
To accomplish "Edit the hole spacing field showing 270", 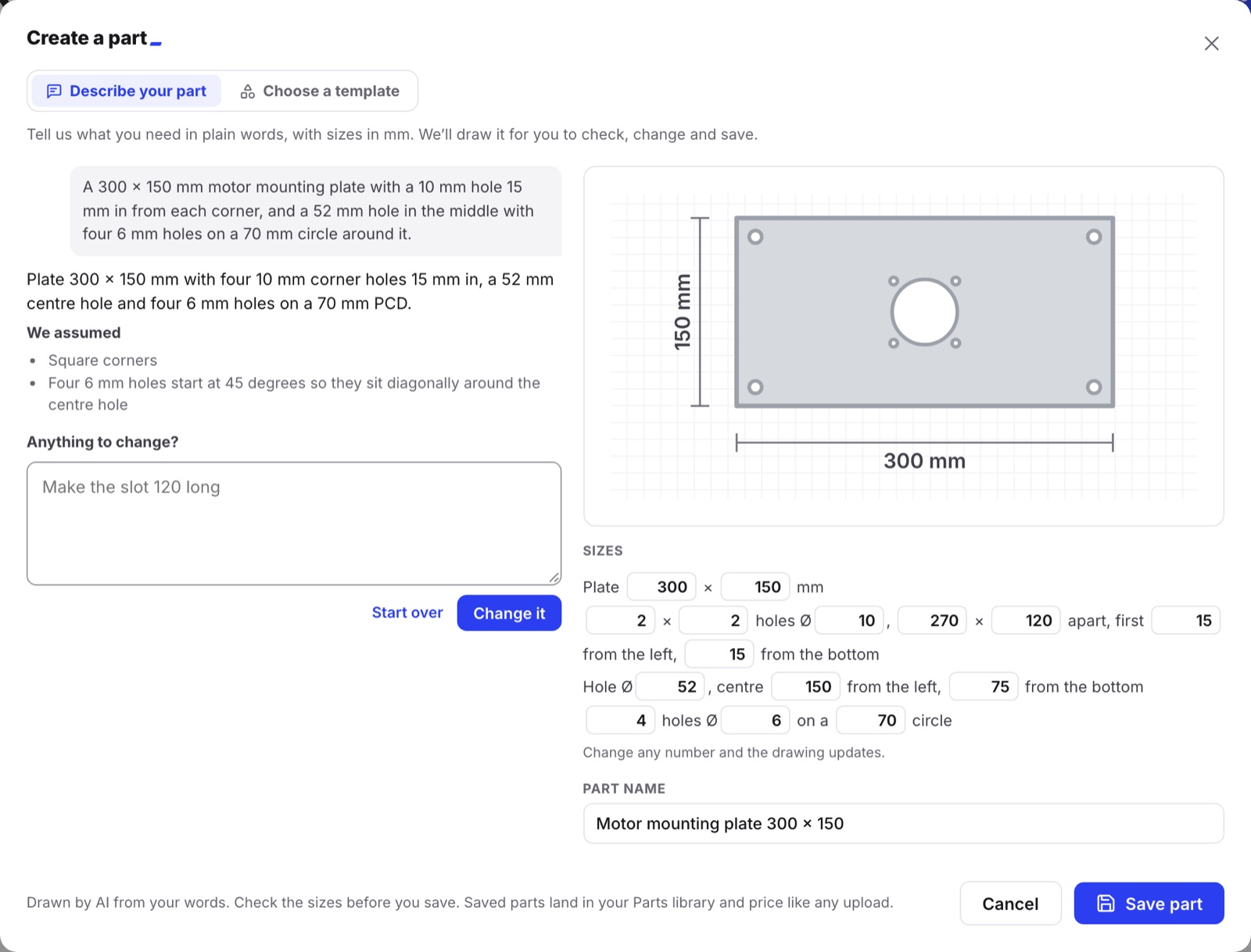I will point(933,621).
